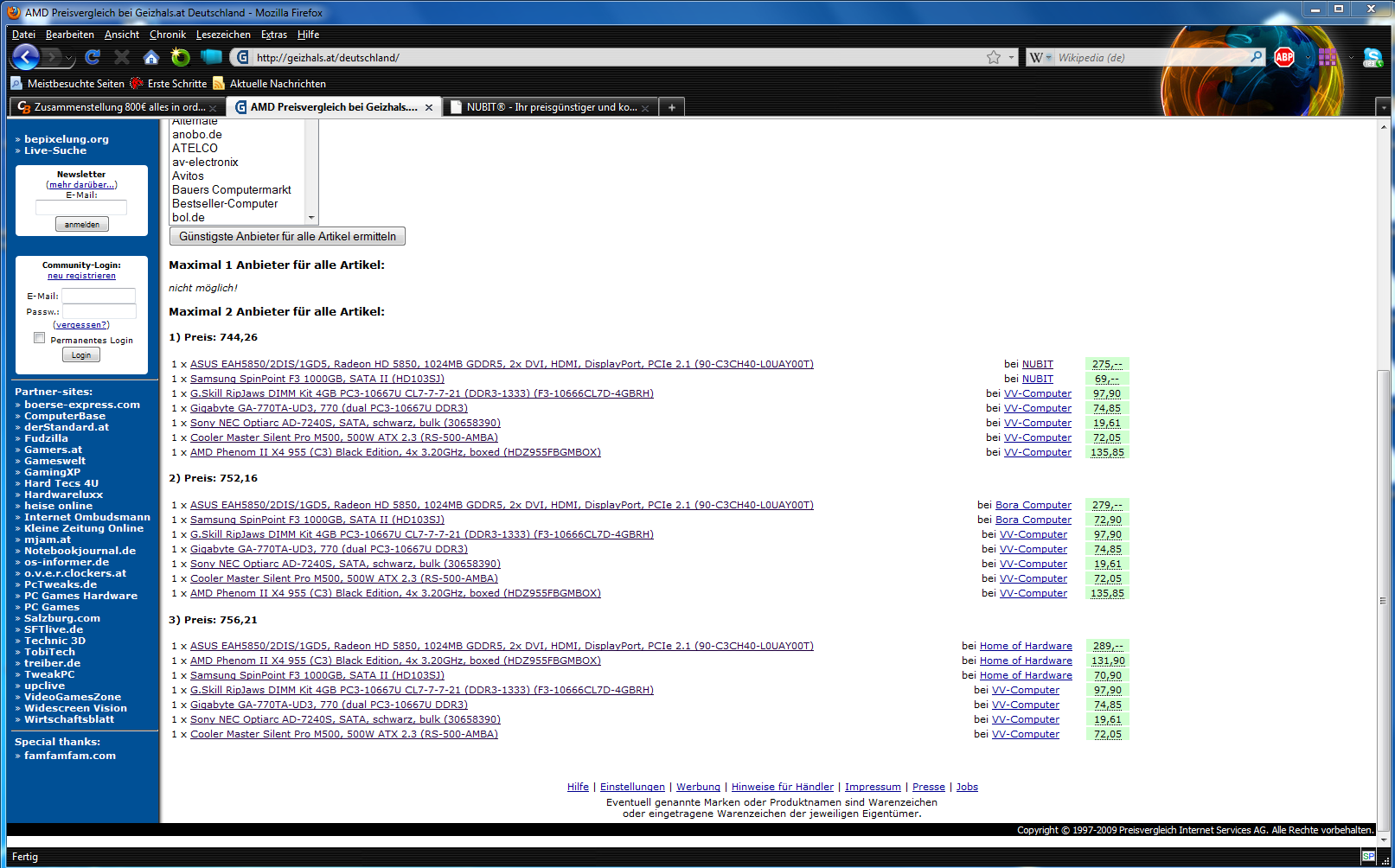Screen dimensions: 1395x868
Task: Click the Firefox logo in the title bar
Action: 14,12
